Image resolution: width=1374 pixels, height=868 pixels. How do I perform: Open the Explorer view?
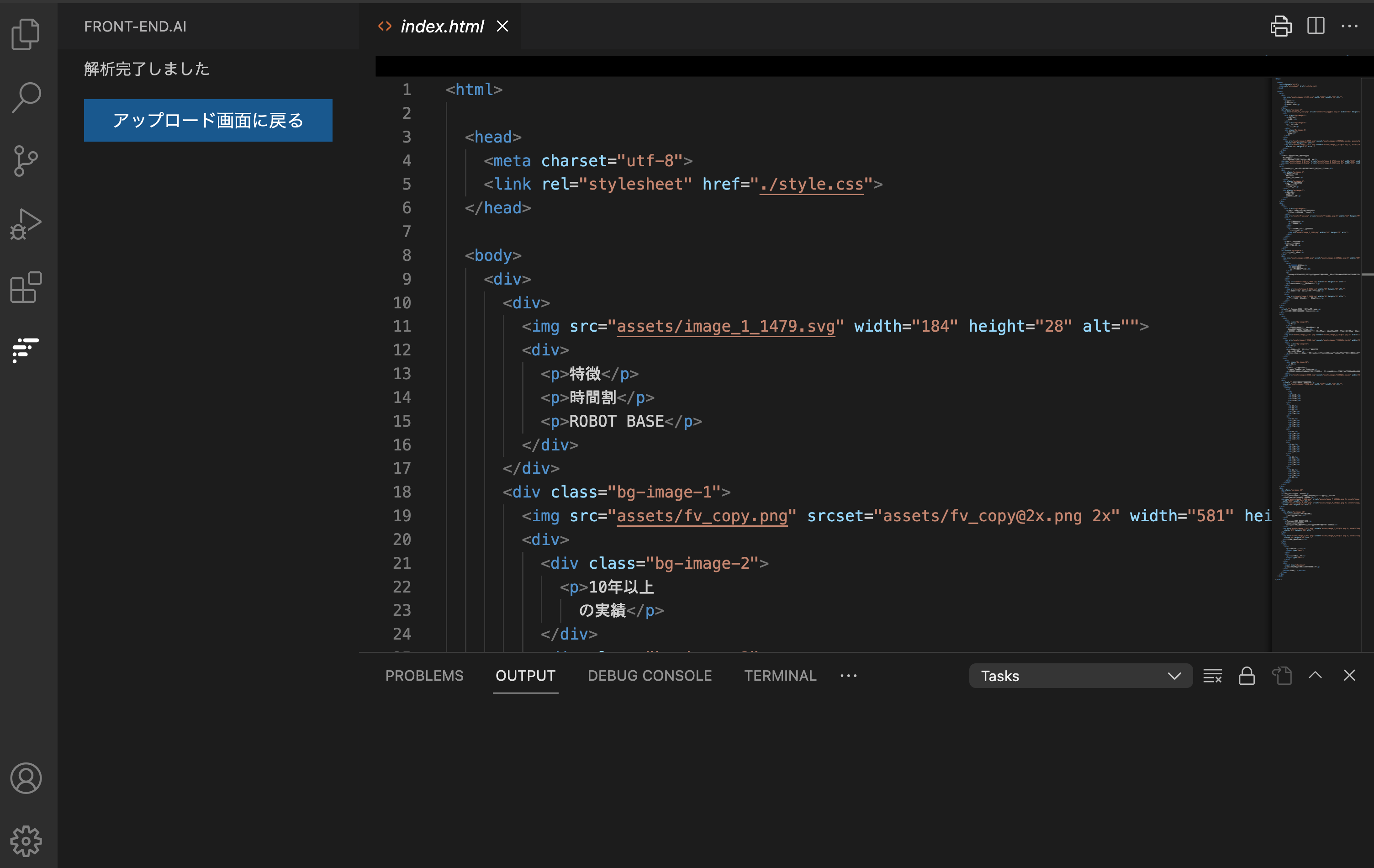click(x=26, y=34)
